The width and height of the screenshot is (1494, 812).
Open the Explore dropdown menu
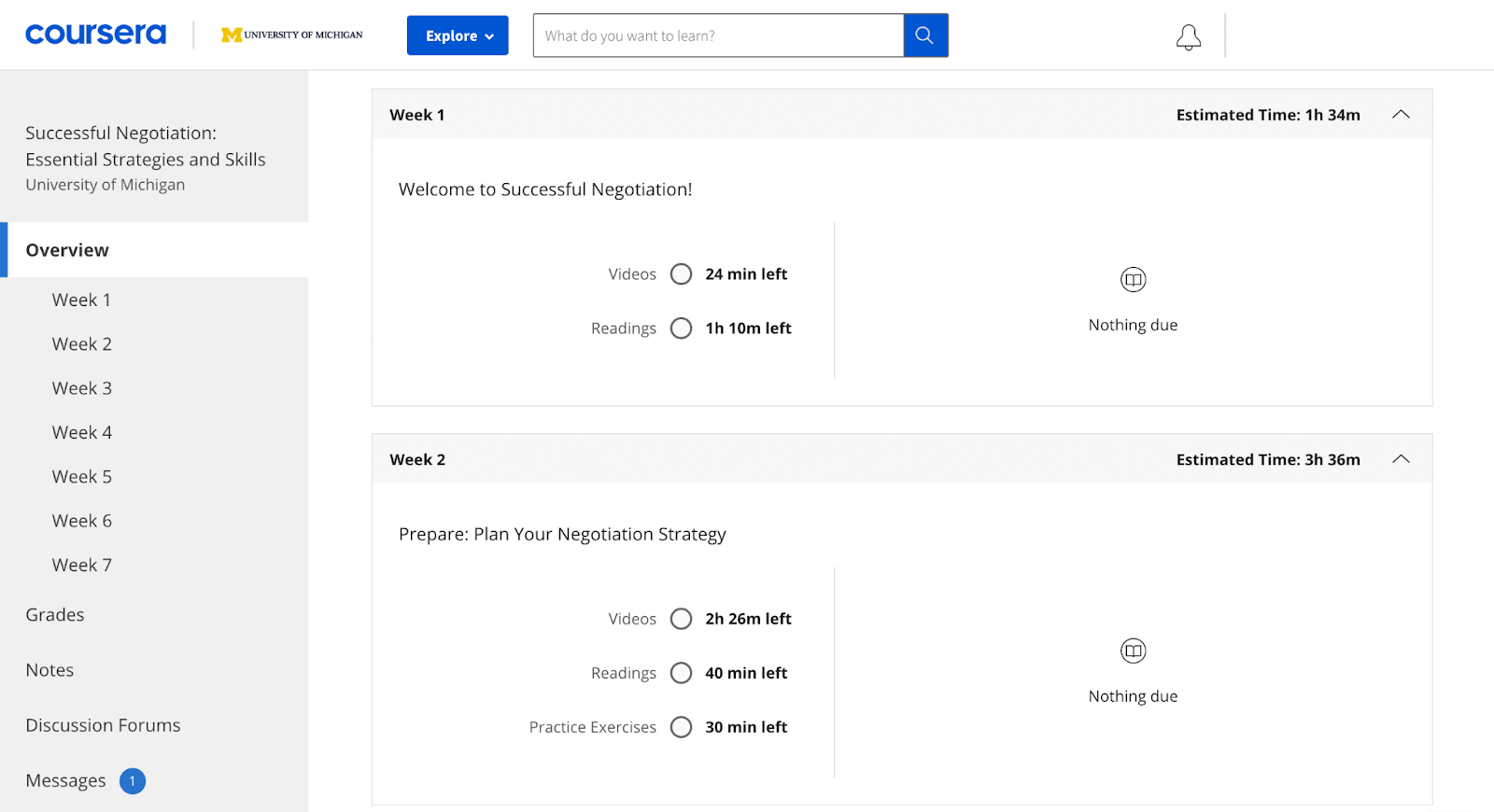pos(458,35)
